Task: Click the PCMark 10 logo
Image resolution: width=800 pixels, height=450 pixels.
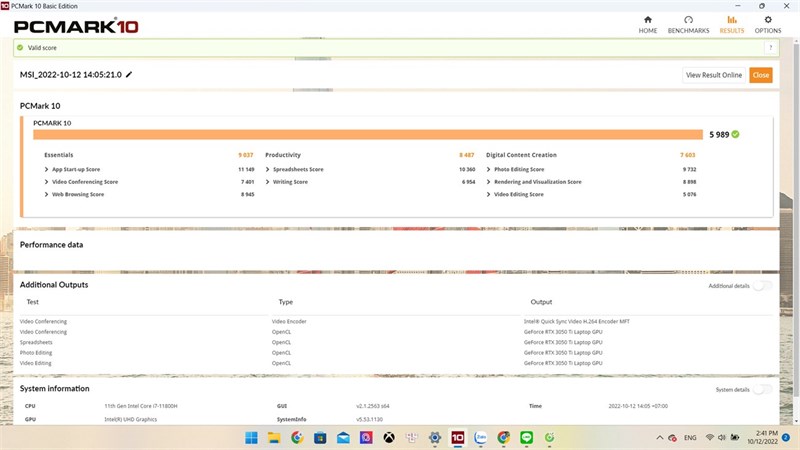Action: point(76,27)
